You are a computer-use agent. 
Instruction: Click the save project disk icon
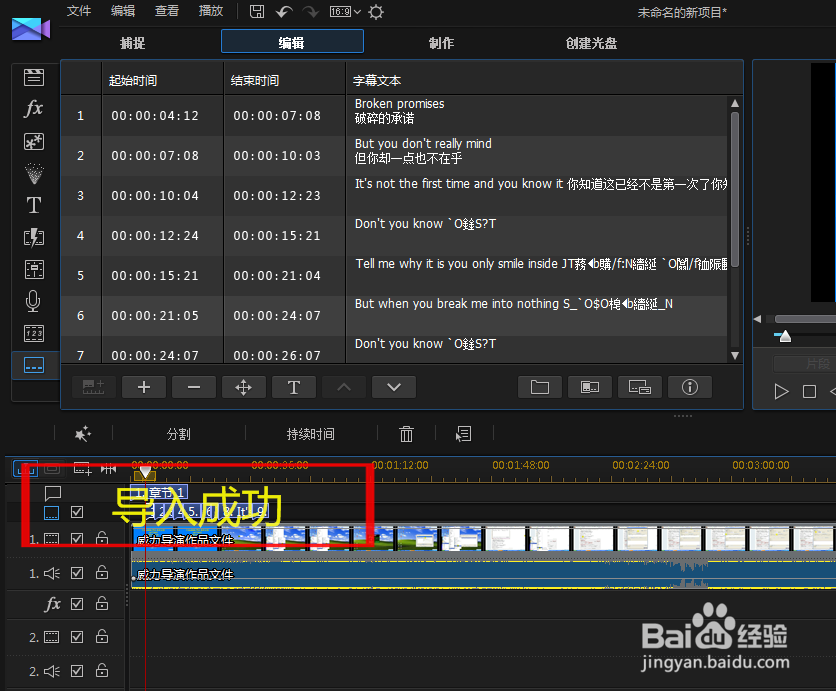(257, 12)
